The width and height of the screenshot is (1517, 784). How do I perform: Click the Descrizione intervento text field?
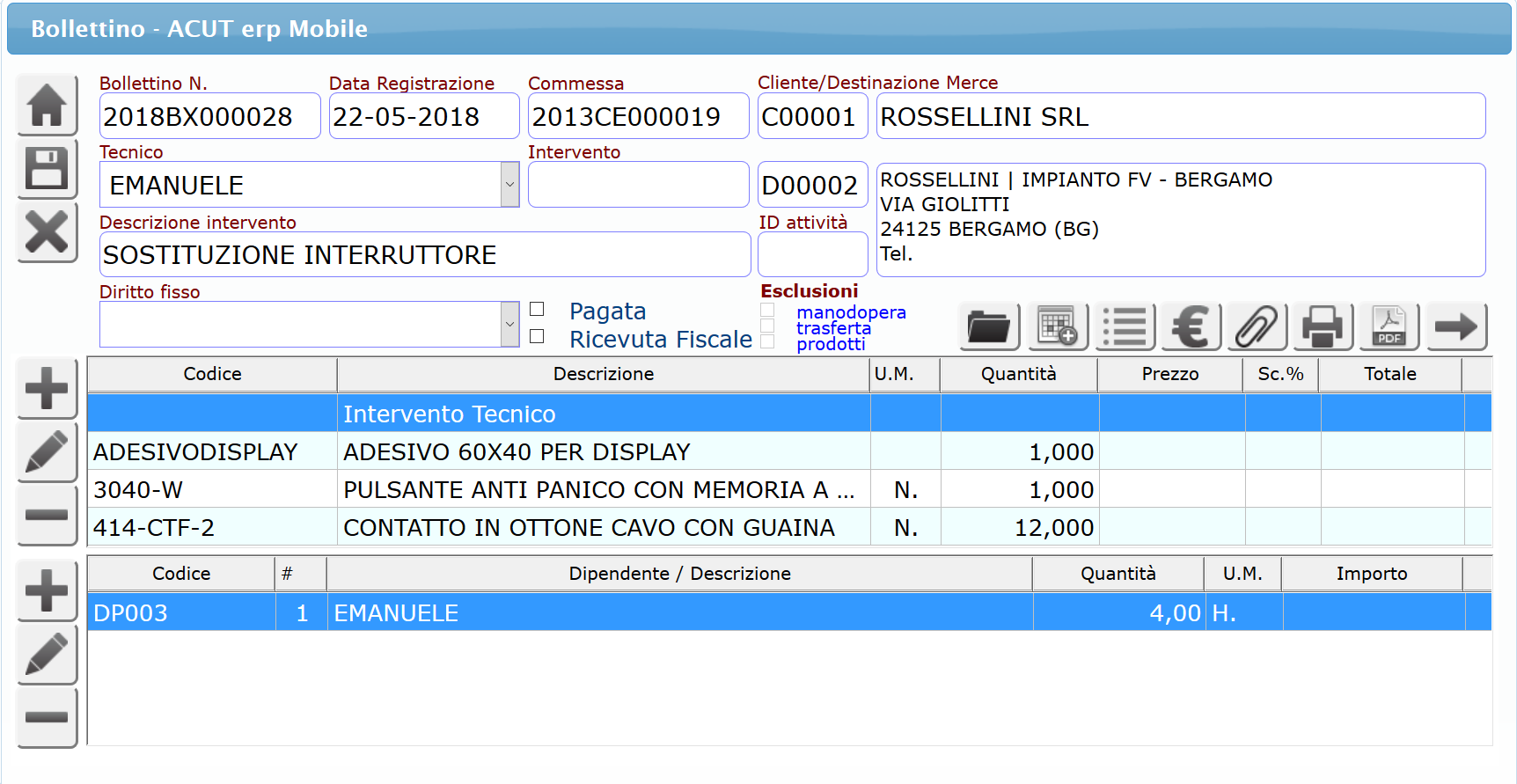424,255
